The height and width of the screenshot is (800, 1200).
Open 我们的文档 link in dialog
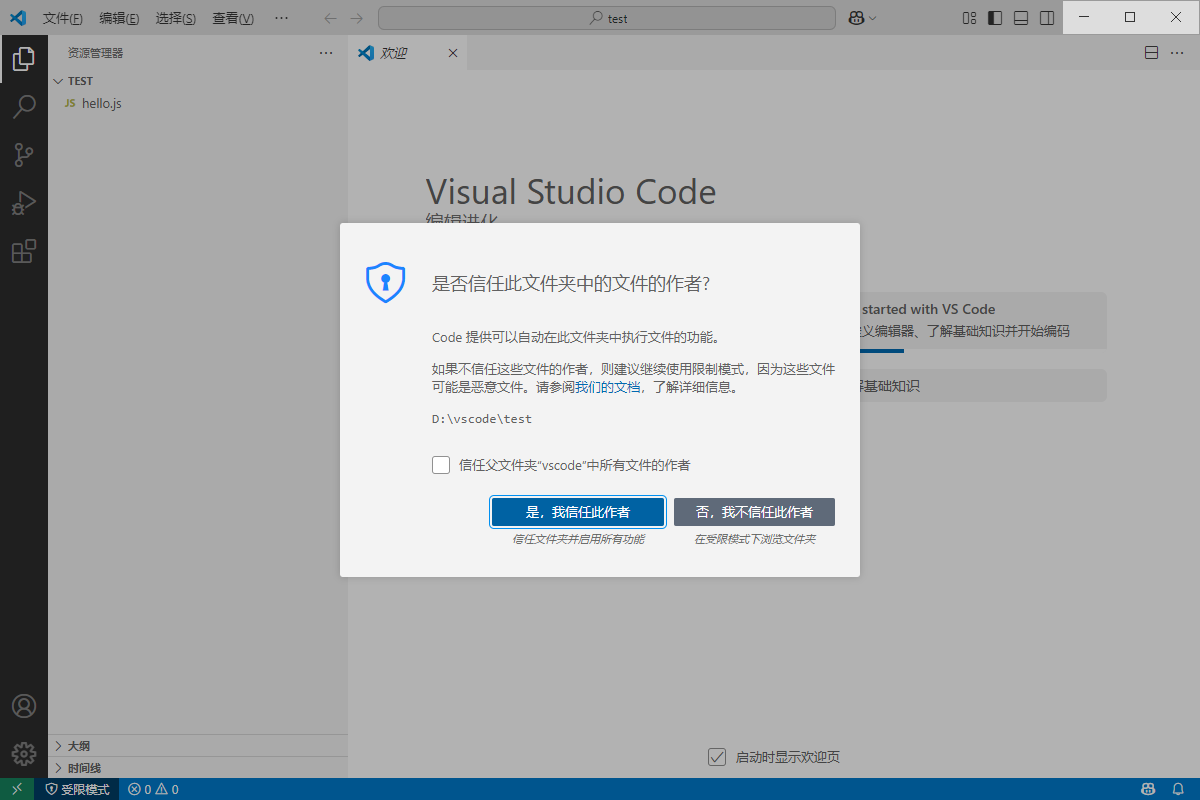point(607,387)
